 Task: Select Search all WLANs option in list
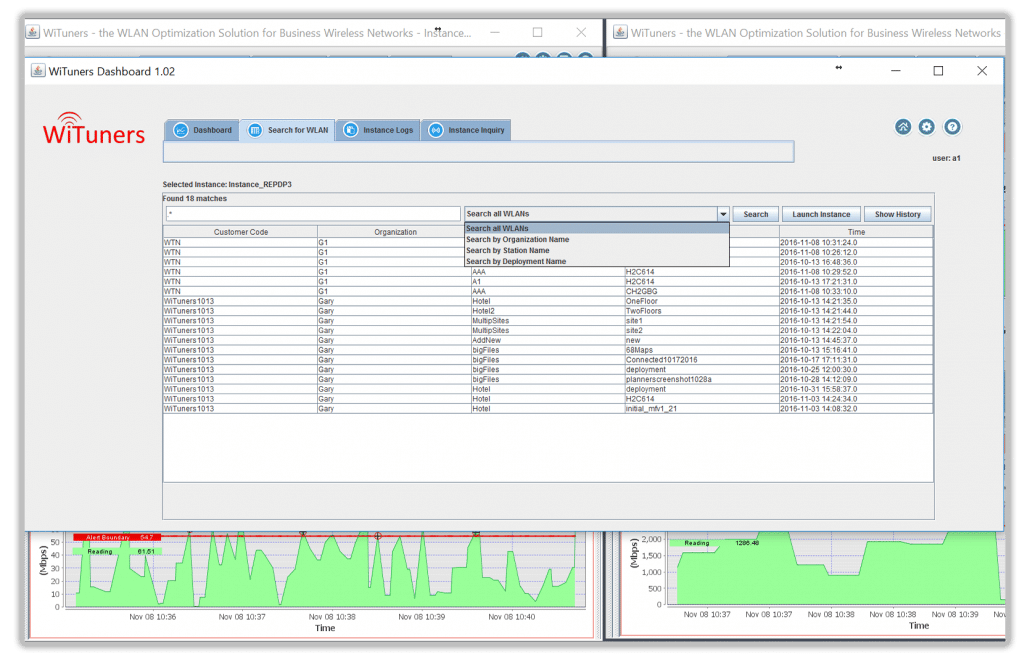pyautogui.click(x=597, y=229)
